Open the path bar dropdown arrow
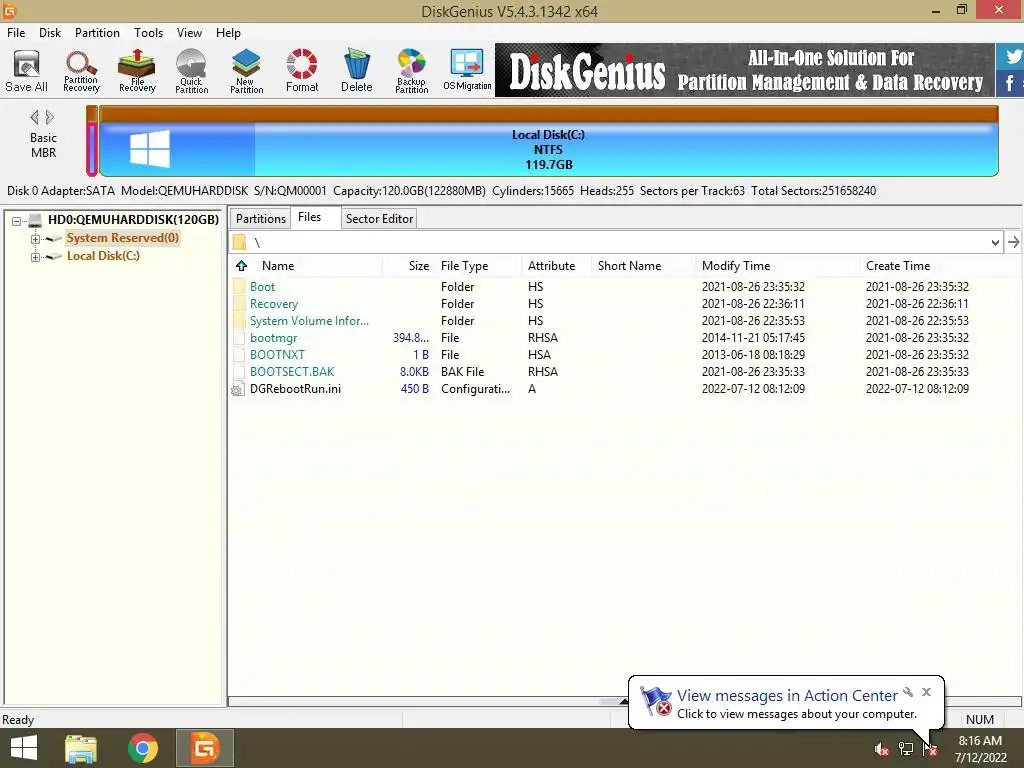Image resolution: width=1024 pixels, height=768 pixels. (x=995, y=242)
